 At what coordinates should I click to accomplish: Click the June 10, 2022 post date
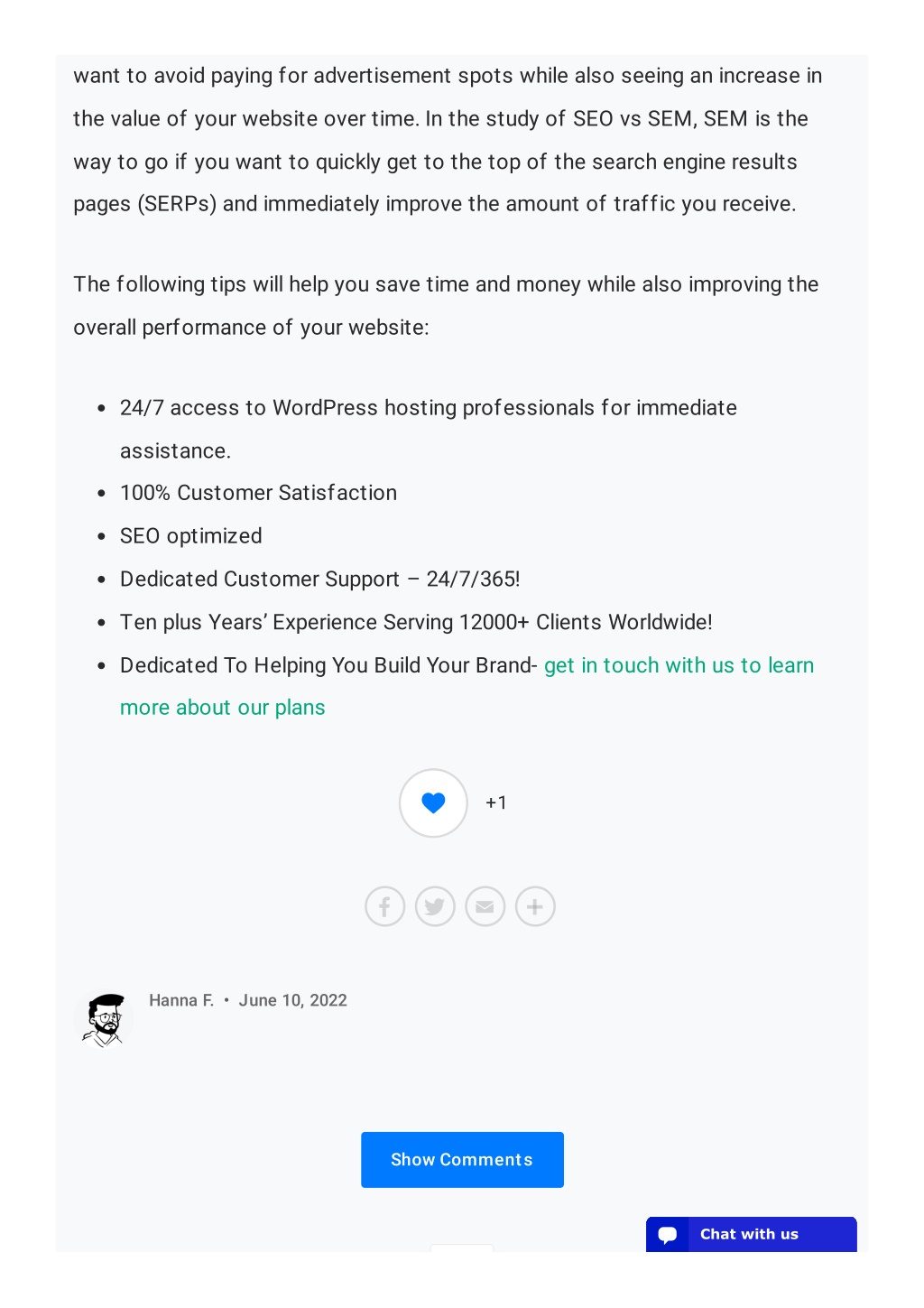[x=292, y=1000]
